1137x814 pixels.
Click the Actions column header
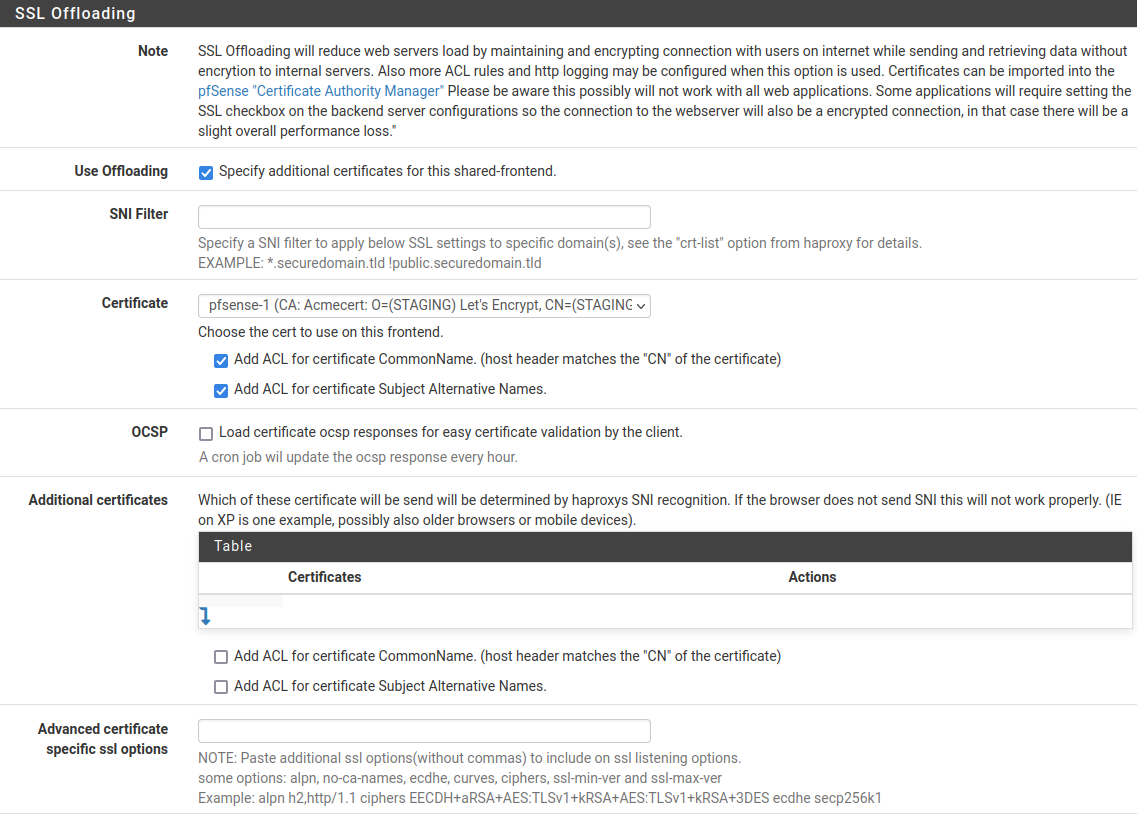click(x=811, y=577)
